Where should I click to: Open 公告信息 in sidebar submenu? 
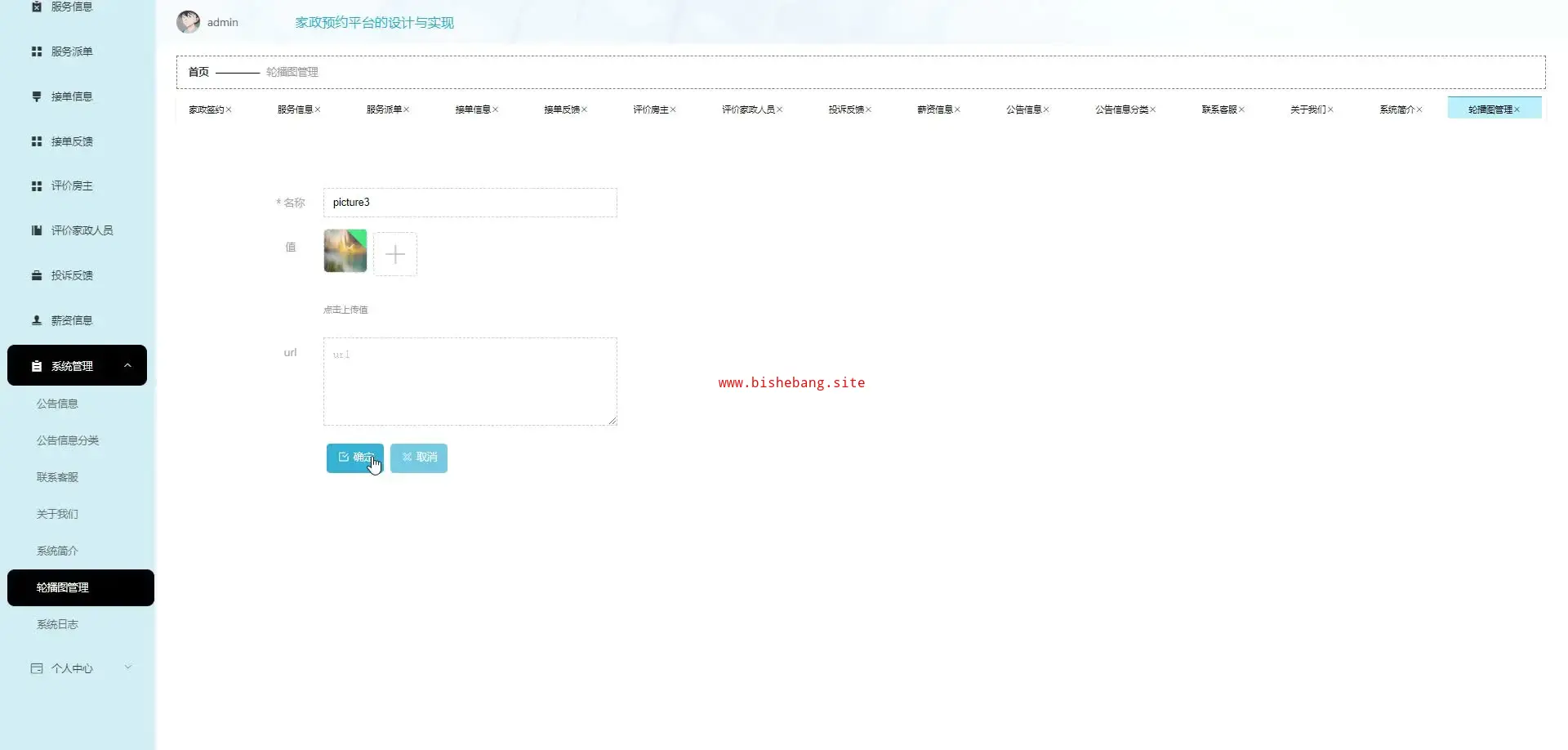coord(57,404)
